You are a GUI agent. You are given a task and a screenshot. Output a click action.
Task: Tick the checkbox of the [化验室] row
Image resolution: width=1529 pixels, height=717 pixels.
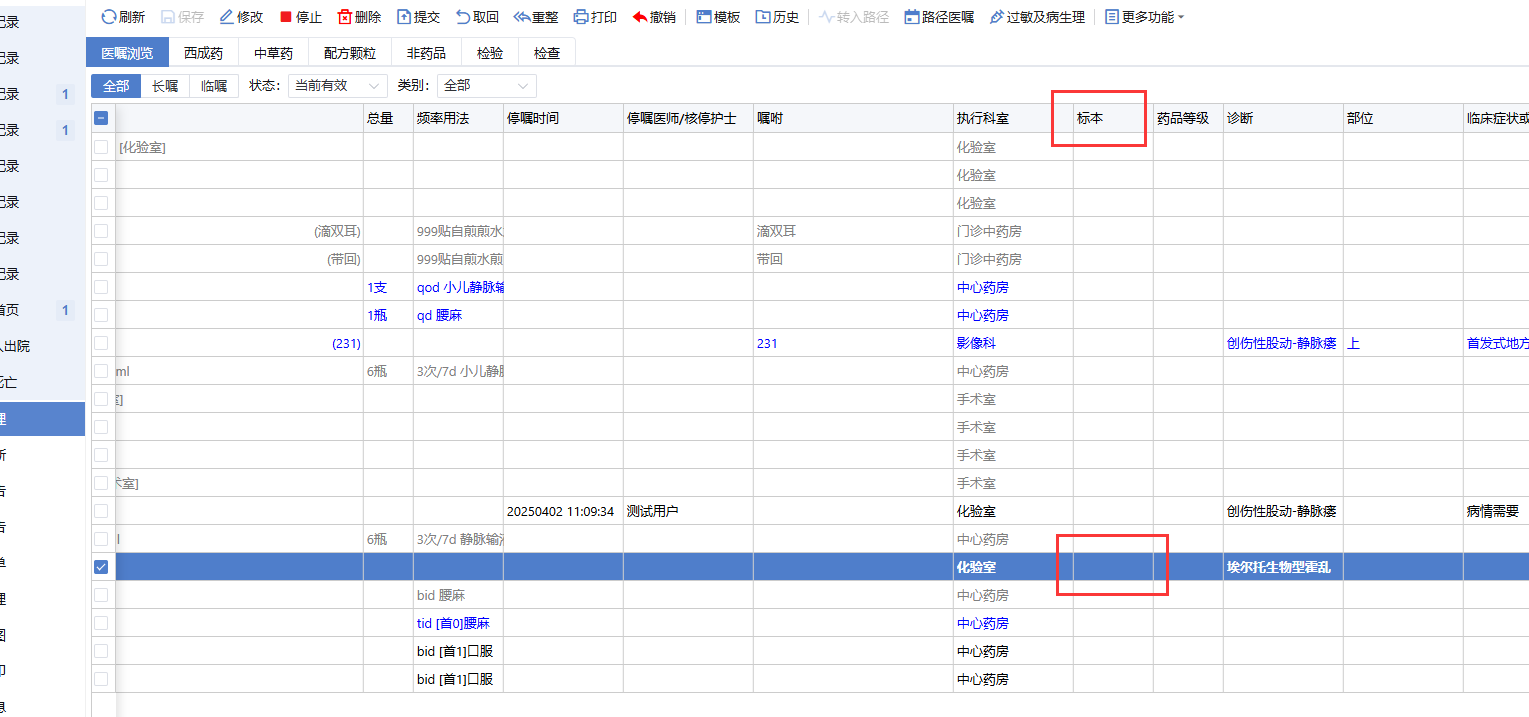(x=101, y=147)
